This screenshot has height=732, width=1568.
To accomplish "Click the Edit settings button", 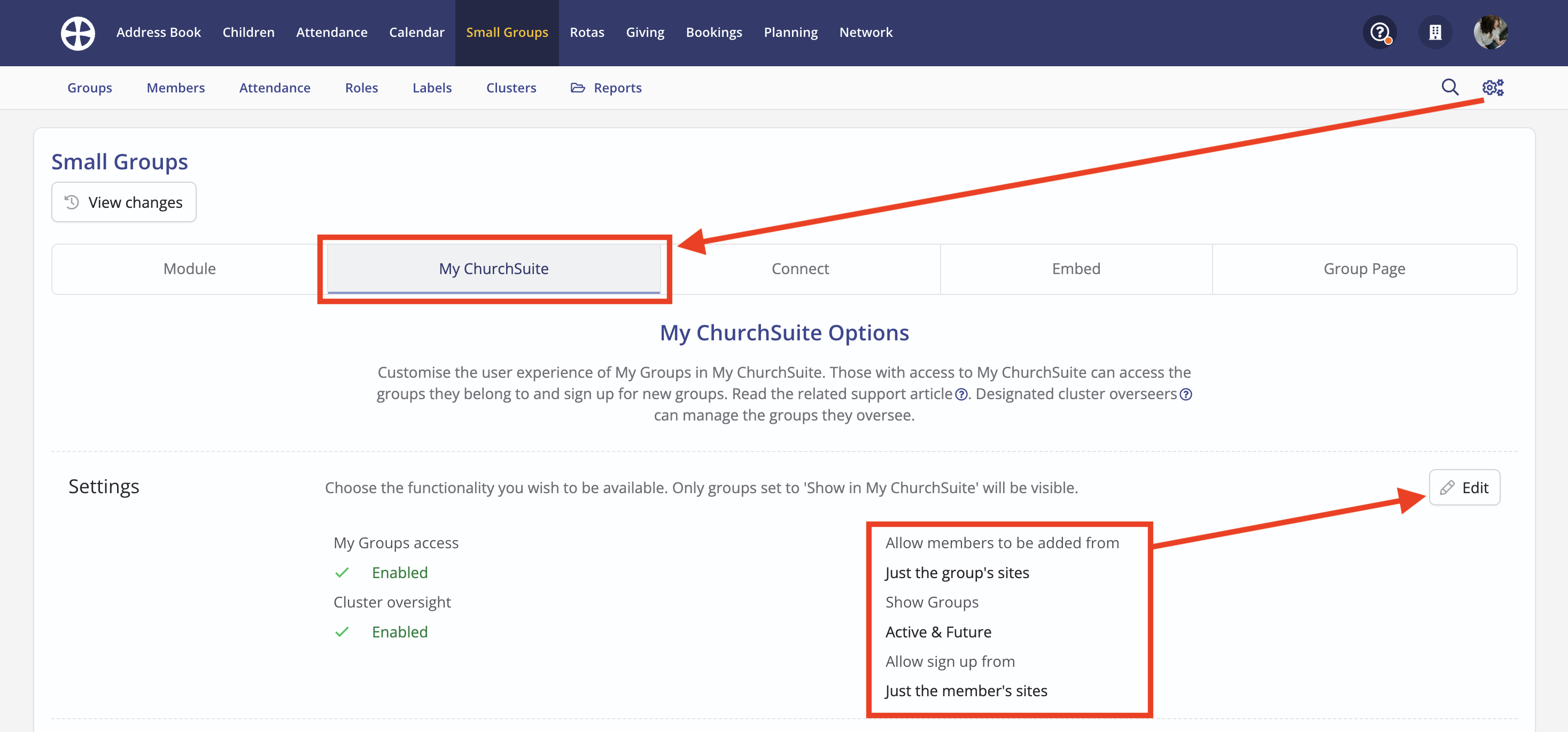I will pyautogui.click(x=1464, y=487).
